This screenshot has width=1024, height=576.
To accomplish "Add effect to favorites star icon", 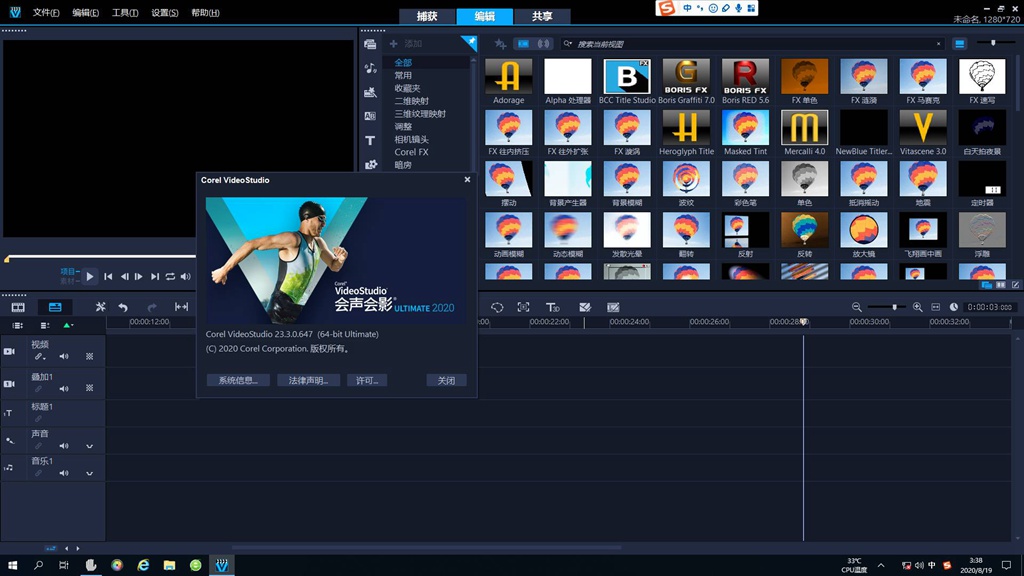I will 500,44.
